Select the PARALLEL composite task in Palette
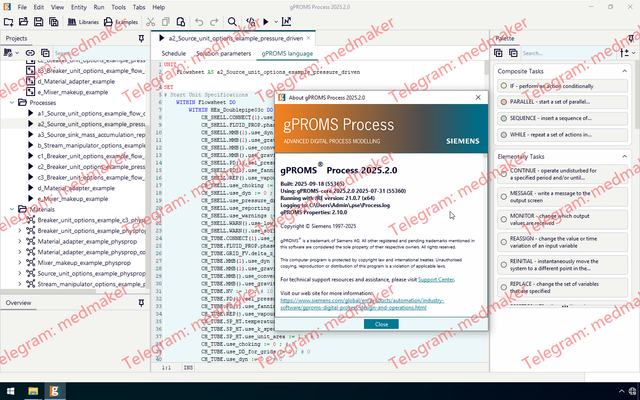Screen dimensions: 640x400 pyautogui.click(x=562, y=102)
